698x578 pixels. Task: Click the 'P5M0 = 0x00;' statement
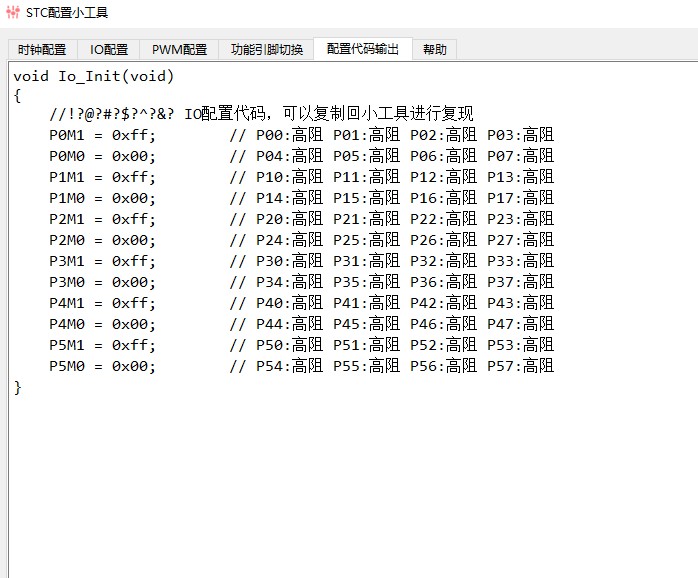102,366
